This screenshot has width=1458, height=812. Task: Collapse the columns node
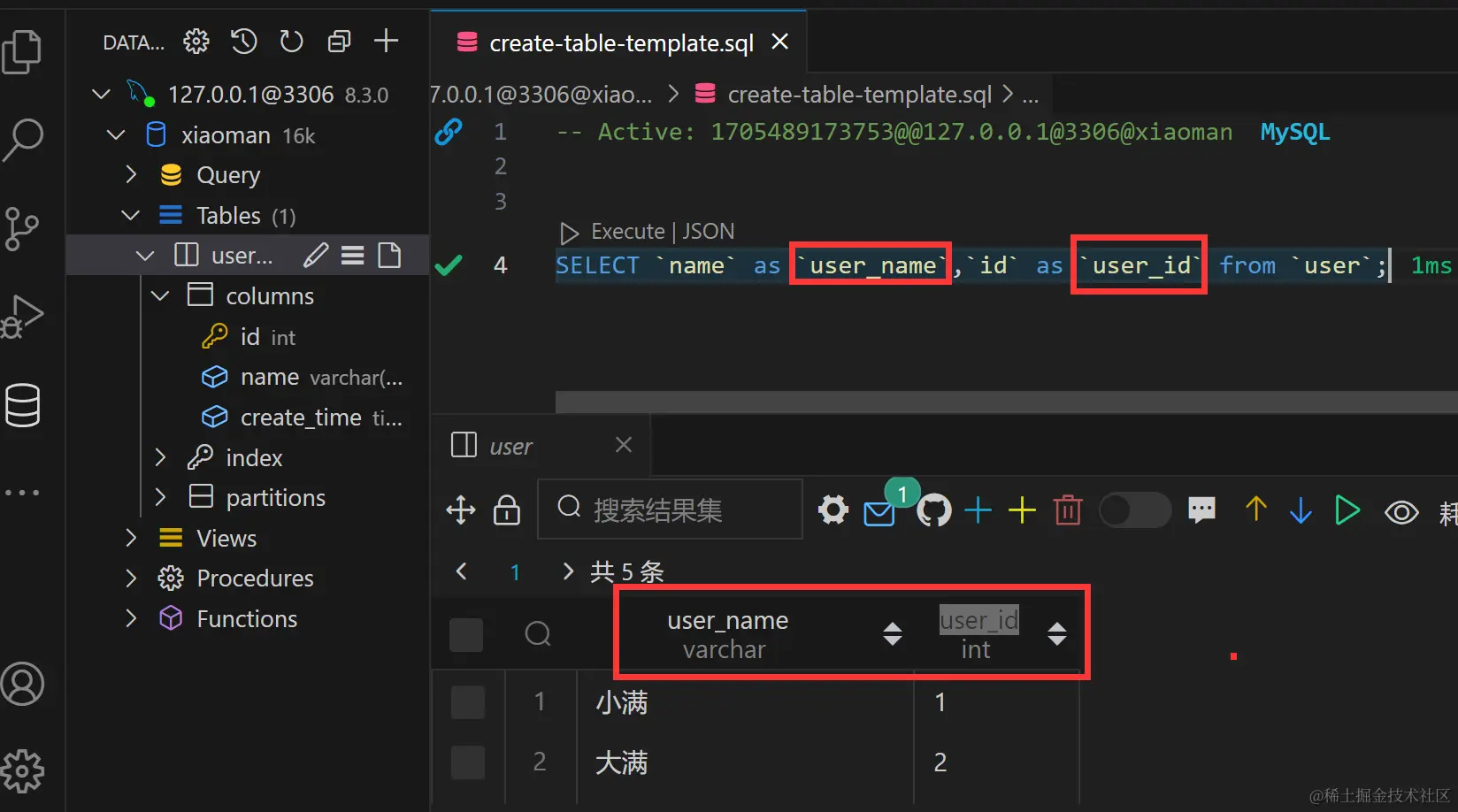tap(160, 295)
